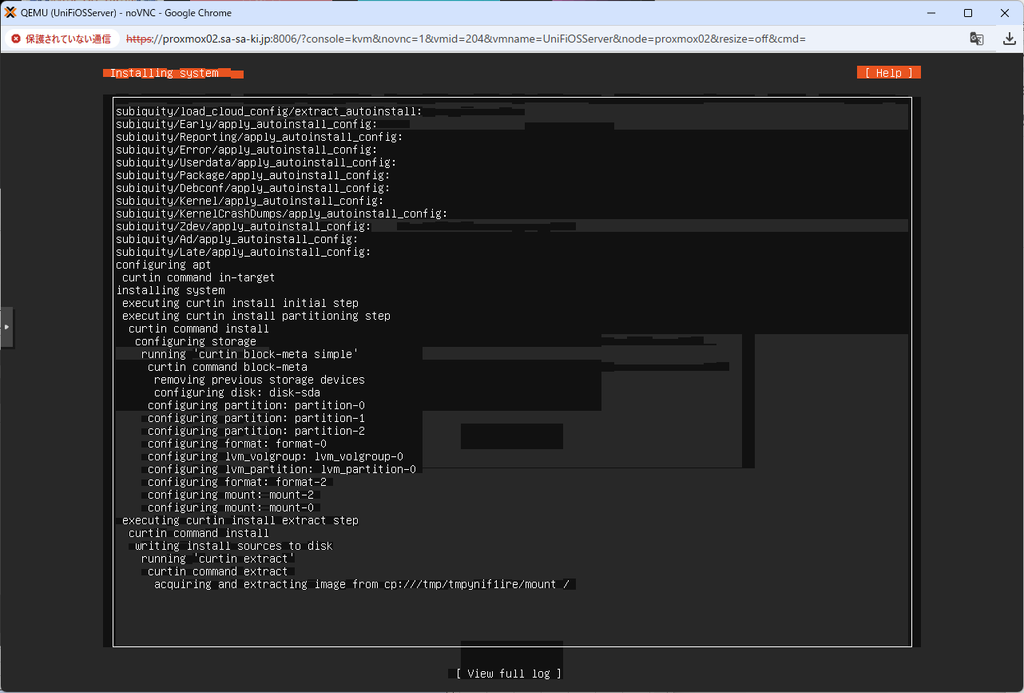Click View full log button
The height and width of the screenshot is (693, 1024).
coord(509,673)
